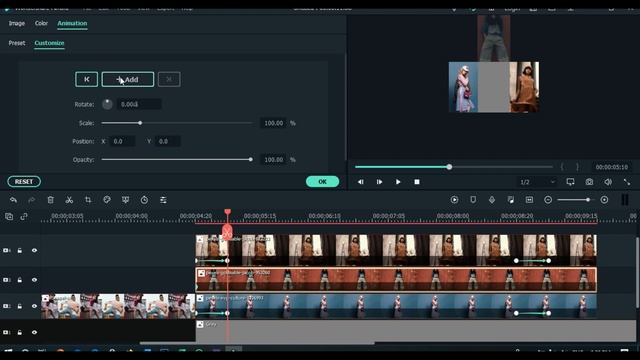This screenshot has height=360, width=640.
Task: Click the add track icon left of ruler
Action: point(9,216)
